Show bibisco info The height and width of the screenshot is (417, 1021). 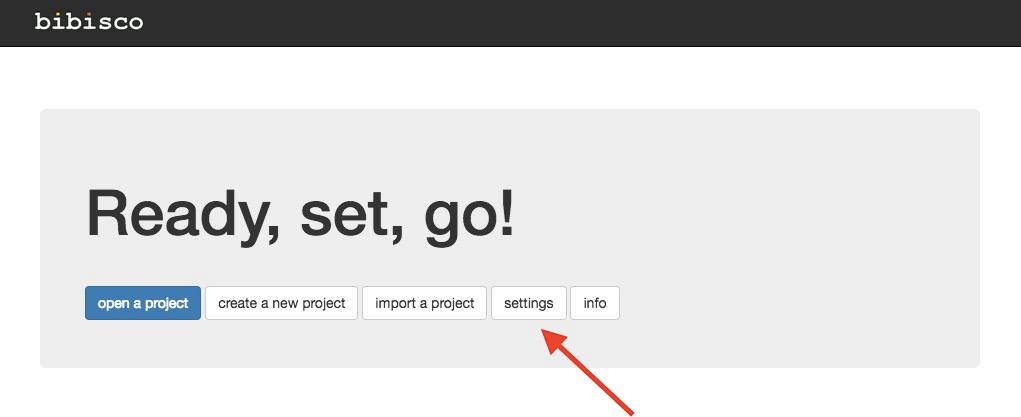[x=595, y=303]
